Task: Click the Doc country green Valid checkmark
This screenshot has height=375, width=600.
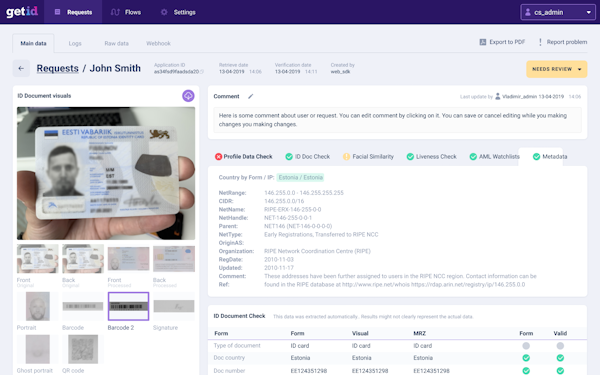Action: click(x=560, y=358)
